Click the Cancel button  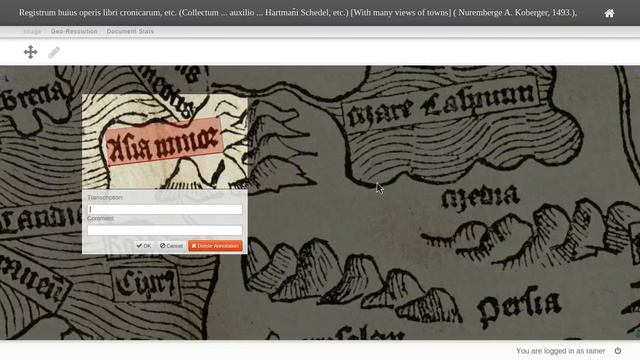171,246
